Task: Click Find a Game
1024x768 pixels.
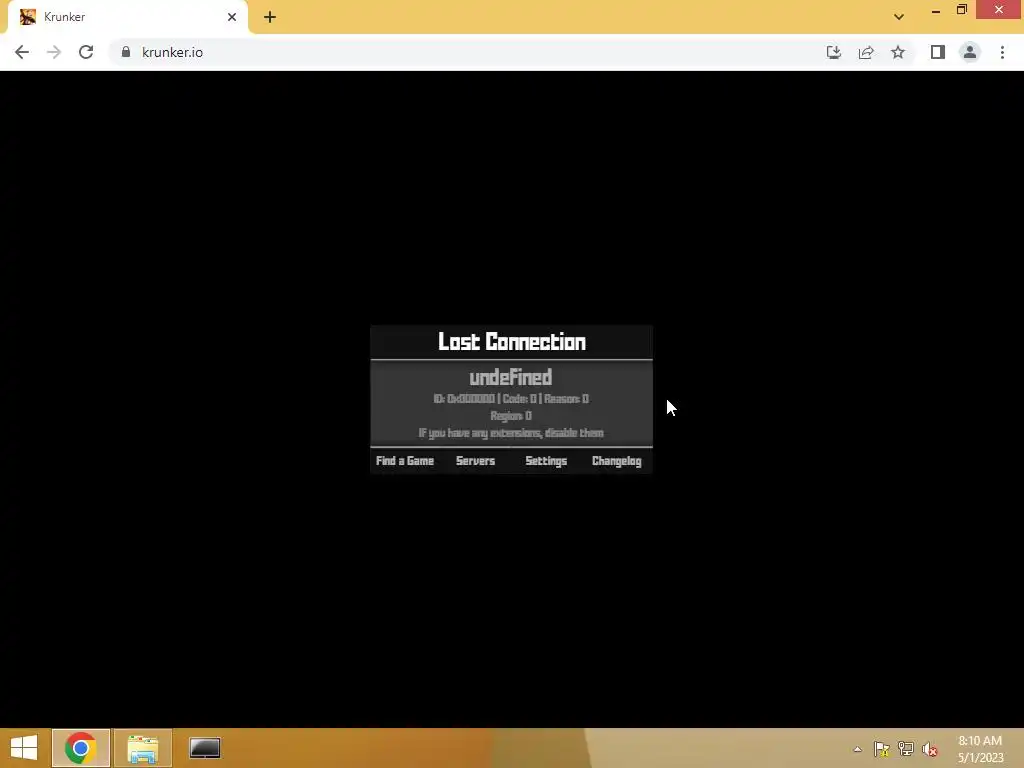Action: click(405, 461)
